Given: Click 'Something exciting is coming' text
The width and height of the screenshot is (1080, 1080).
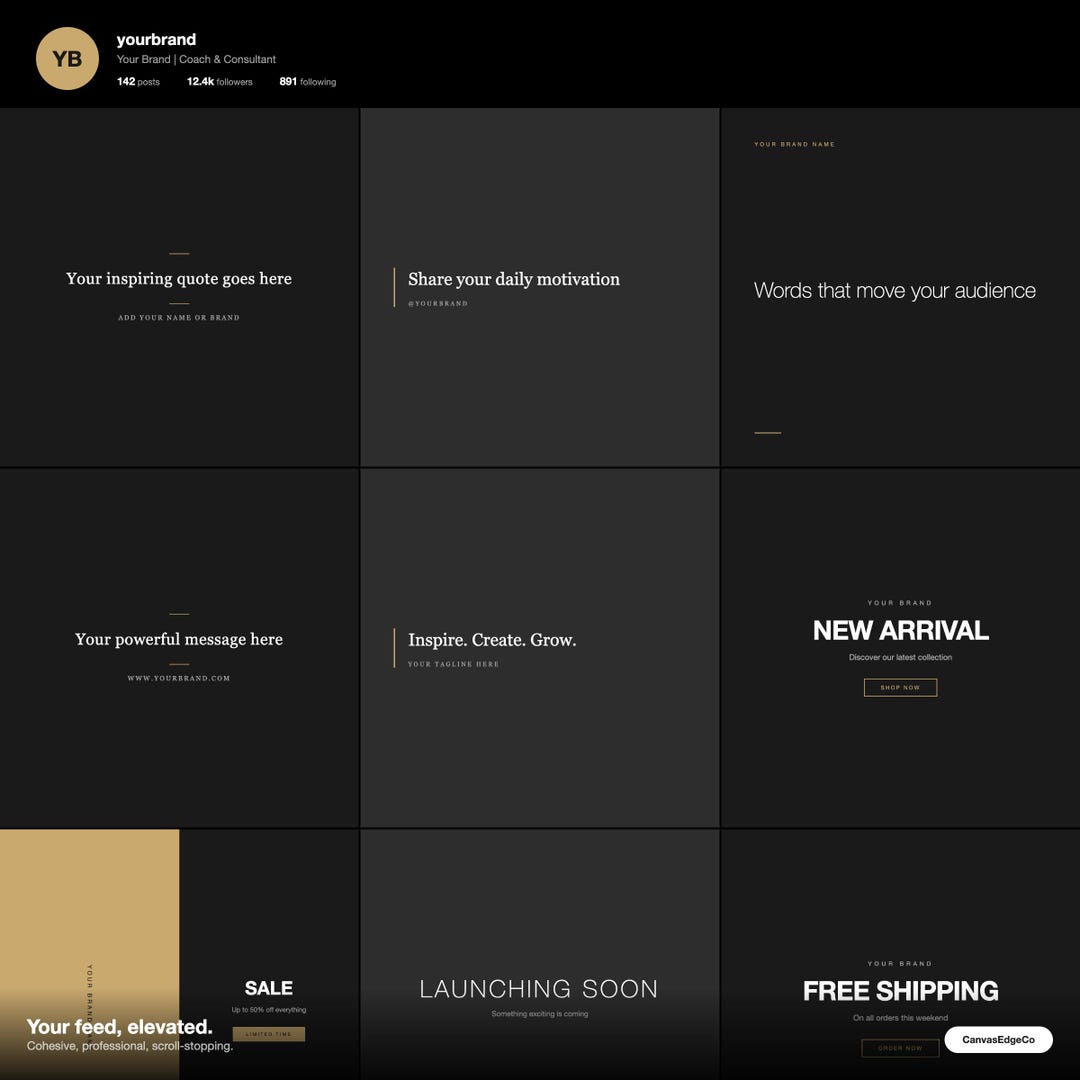Looking at the screenshot, I should point(539,1014).
